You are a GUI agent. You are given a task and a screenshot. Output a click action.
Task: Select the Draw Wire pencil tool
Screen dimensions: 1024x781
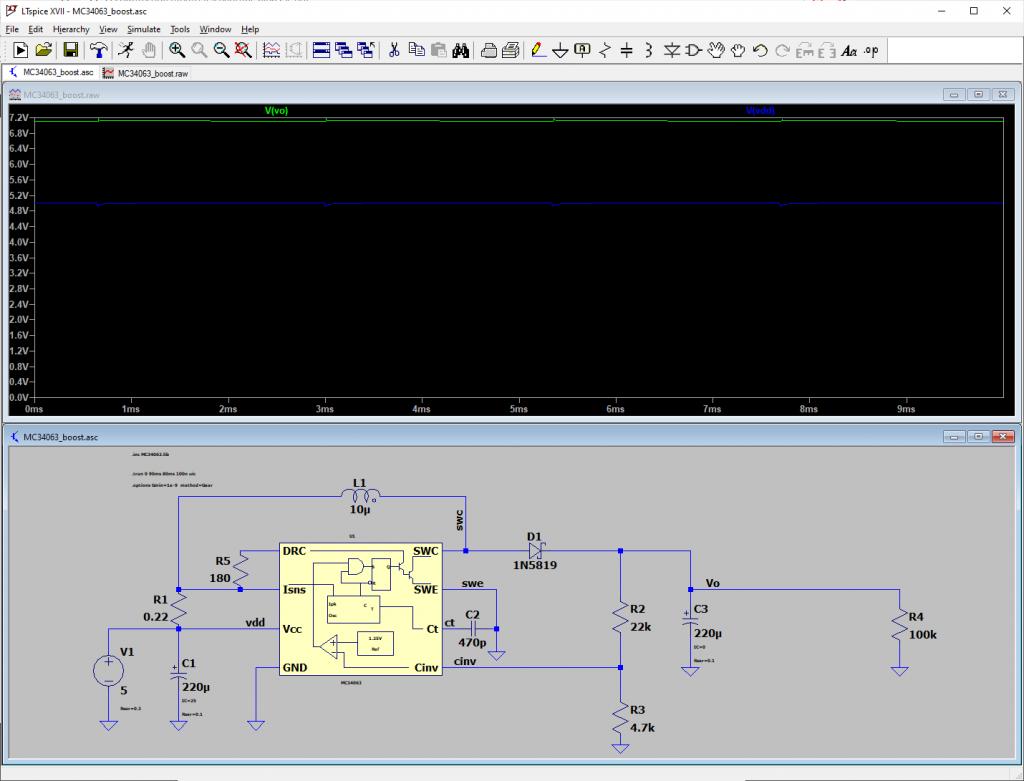(538, 50)
